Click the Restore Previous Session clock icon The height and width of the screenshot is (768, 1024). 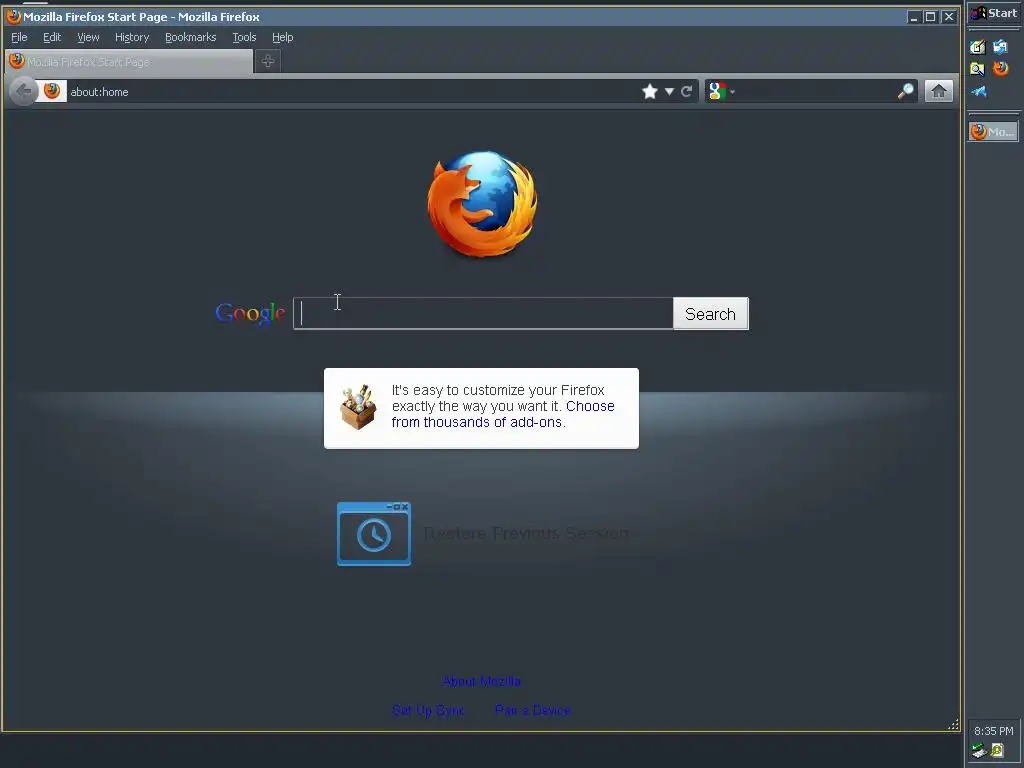pyautogui.click(x=374, y=534)
